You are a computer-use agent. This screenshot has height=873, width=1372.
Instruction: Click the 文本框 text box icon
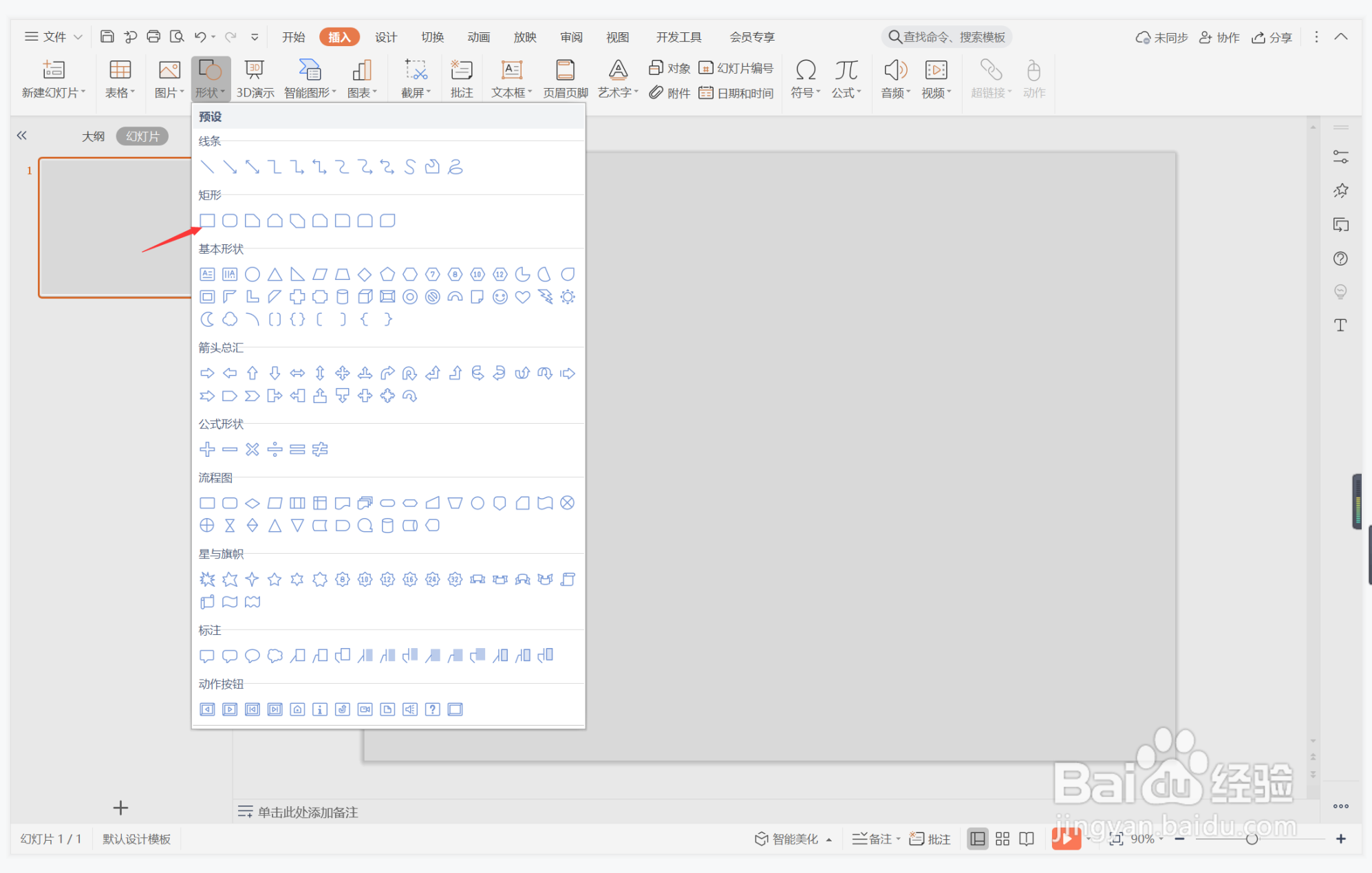[511, 71]
